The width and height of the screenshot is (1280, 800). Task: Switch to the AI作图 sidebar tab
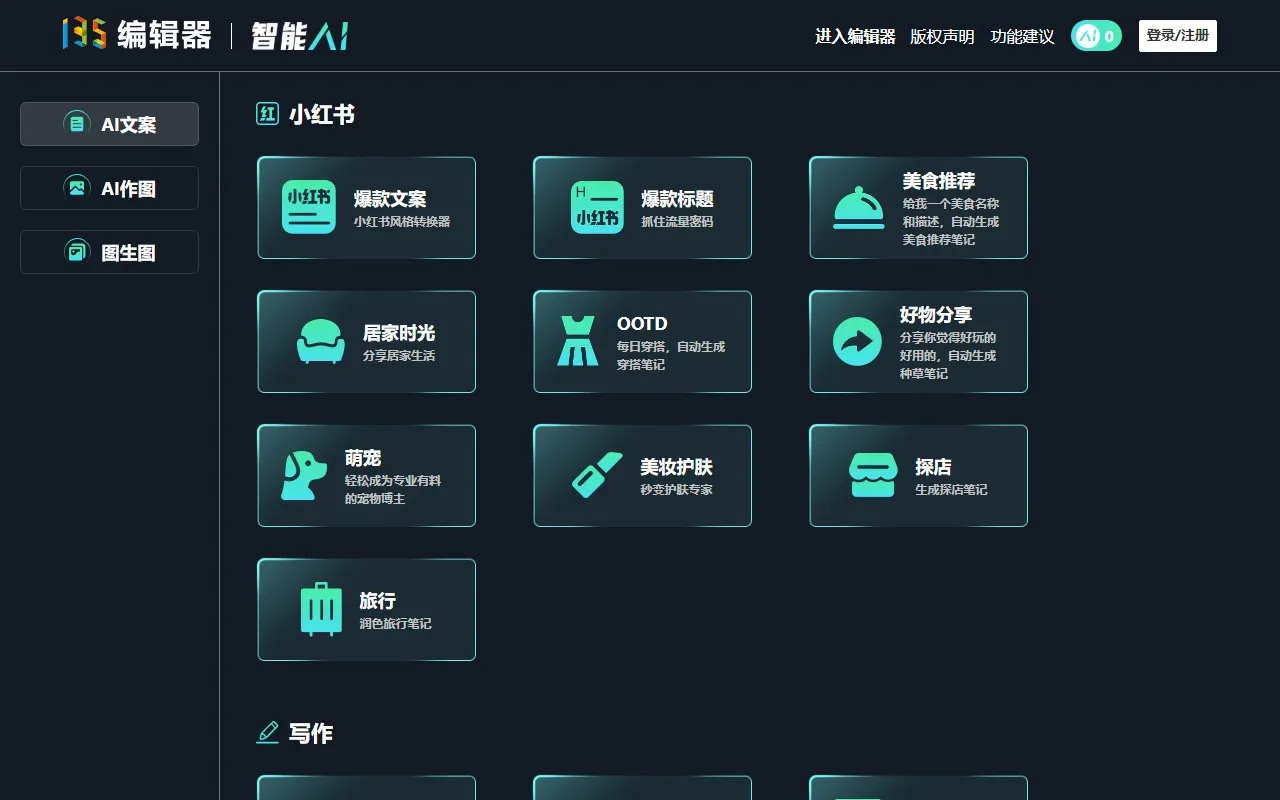(109, 188)
